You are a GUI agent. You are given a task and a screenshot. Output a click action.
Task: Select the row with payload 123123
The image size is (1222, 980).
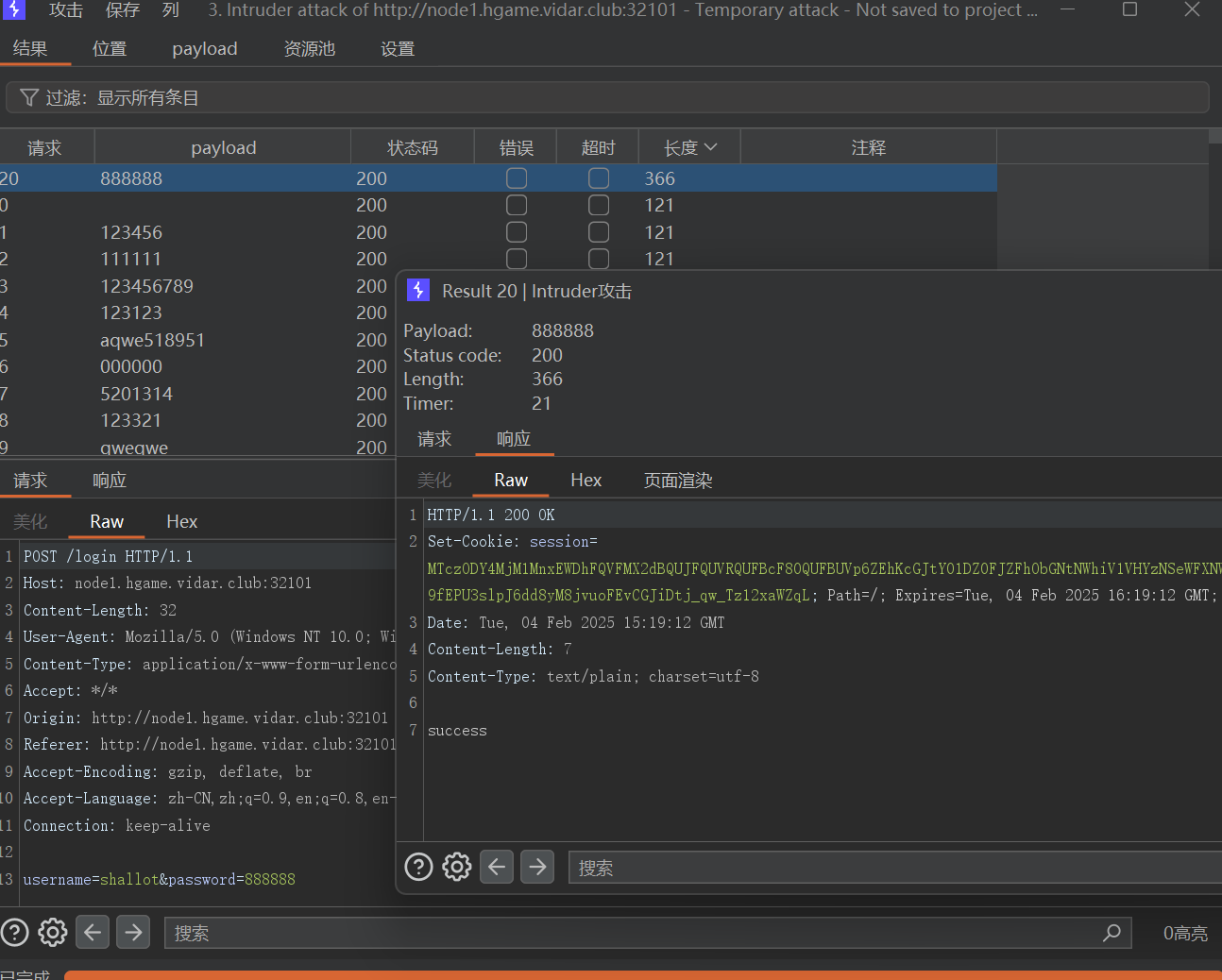(196, 313)
